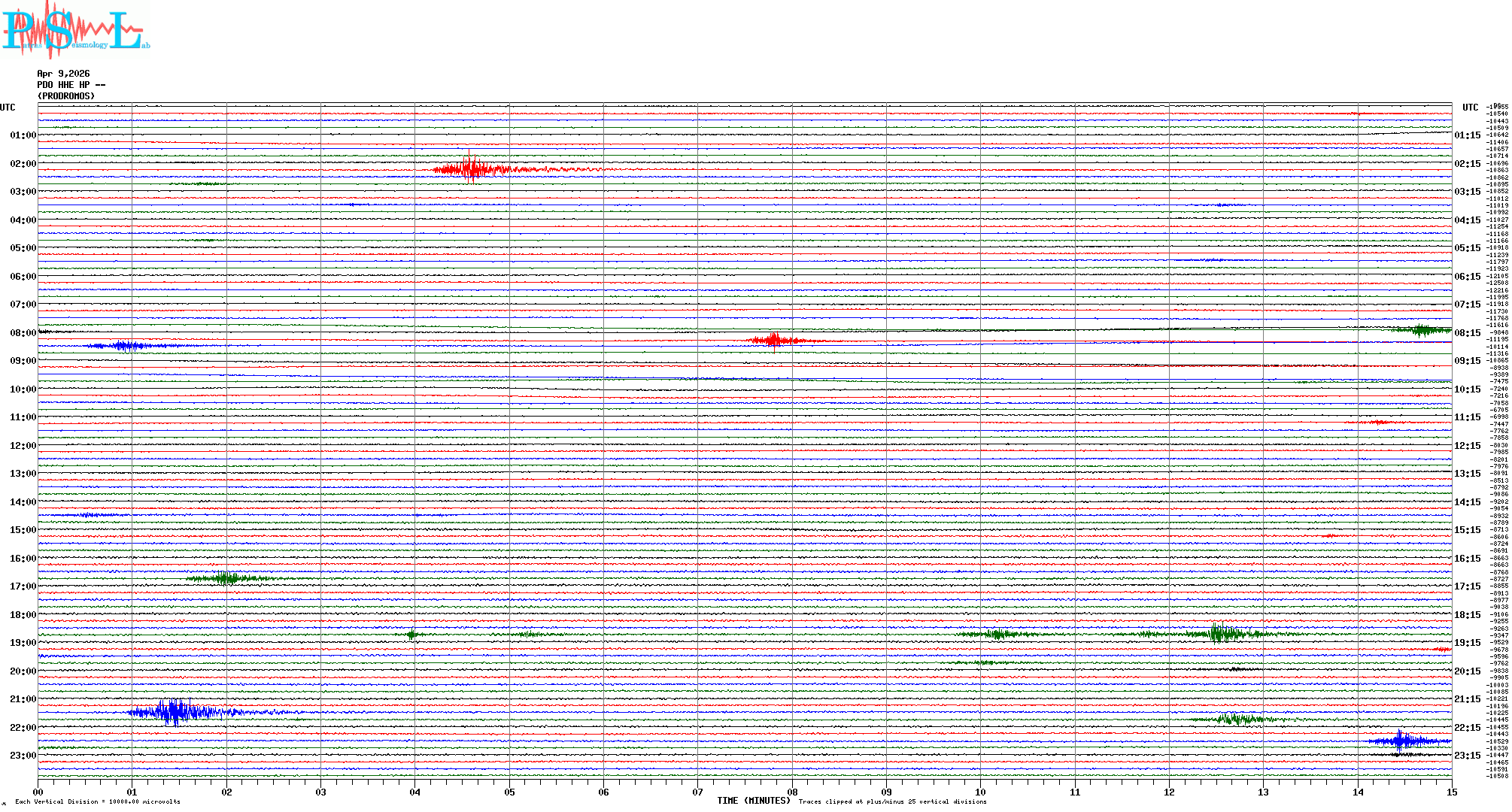Click the PSL seismology lab logo
The height and width of the screenshot is (812, 1512).
coord(74,30)
